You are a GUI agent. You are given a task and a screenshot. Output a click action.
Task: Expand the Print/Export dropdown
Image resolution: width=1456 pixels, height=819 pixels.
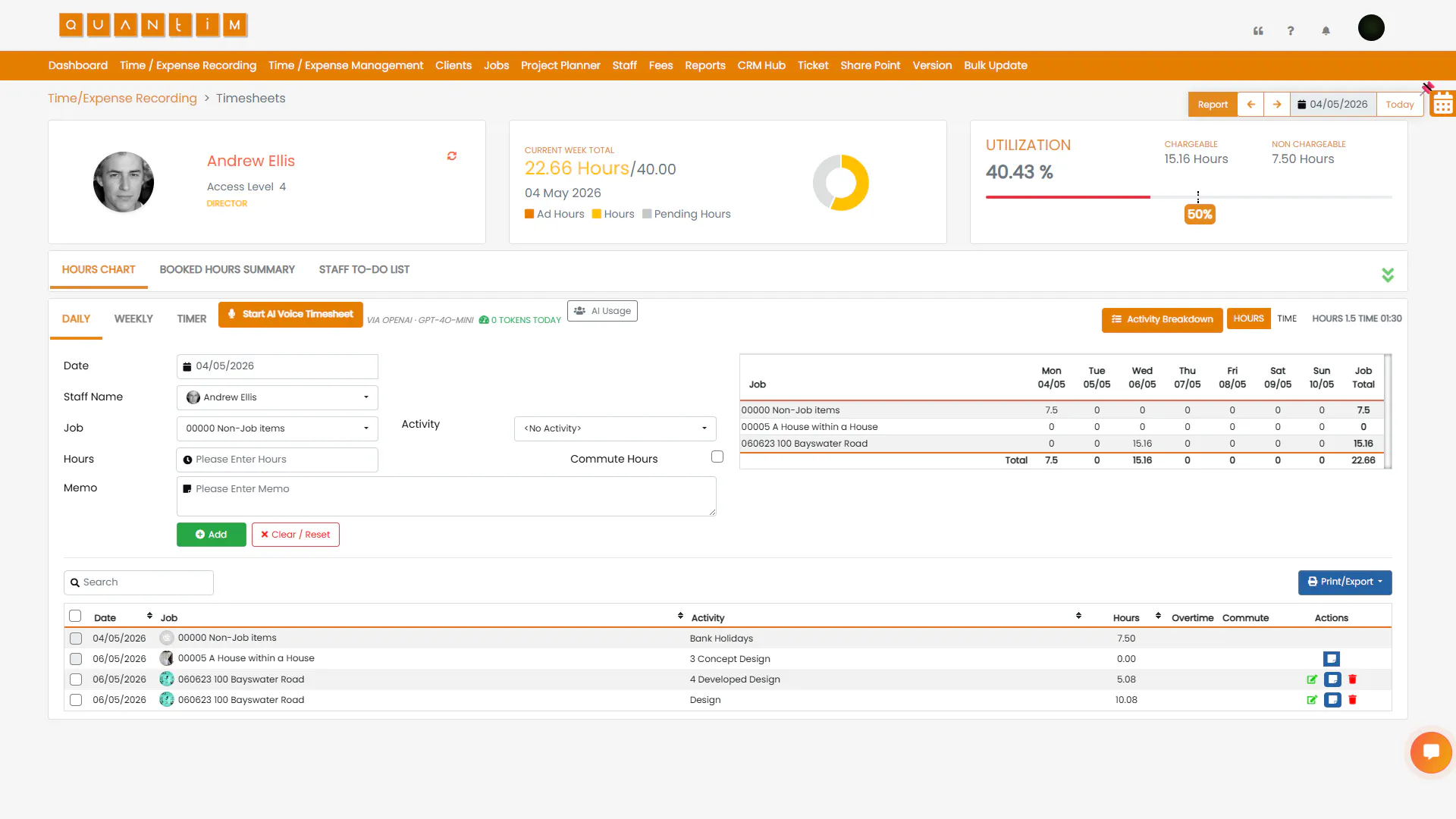click(x=1345, y=582)
